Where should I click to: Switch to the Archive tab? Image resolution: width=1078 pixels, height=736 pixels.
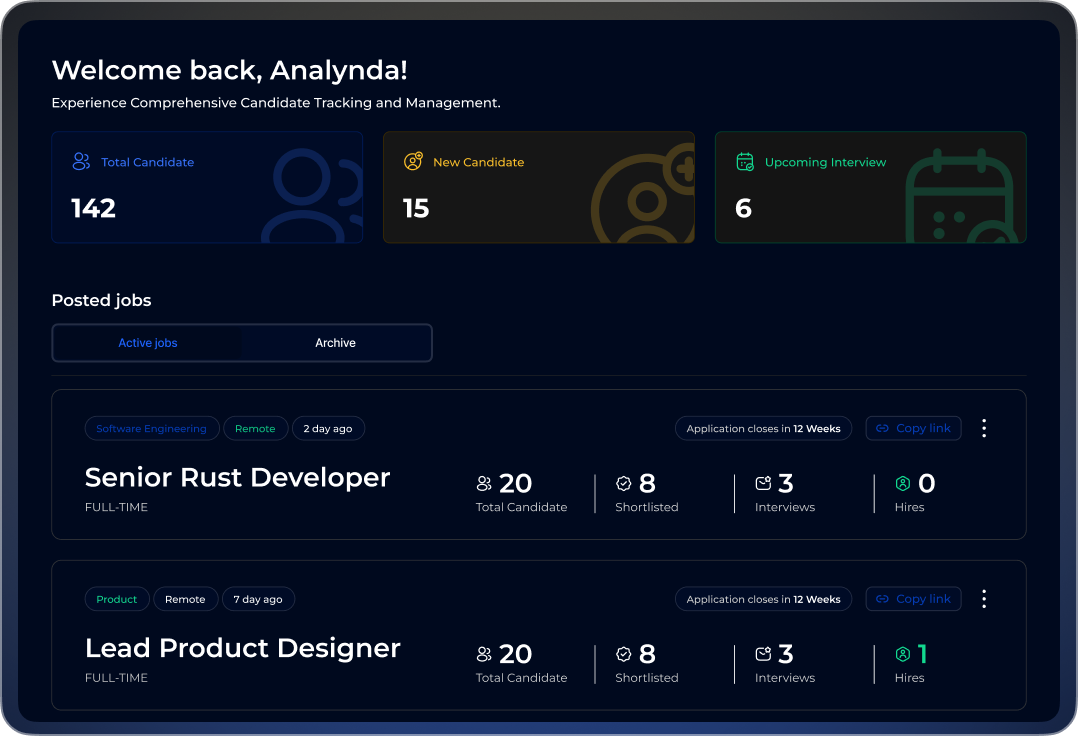point(336,343)
